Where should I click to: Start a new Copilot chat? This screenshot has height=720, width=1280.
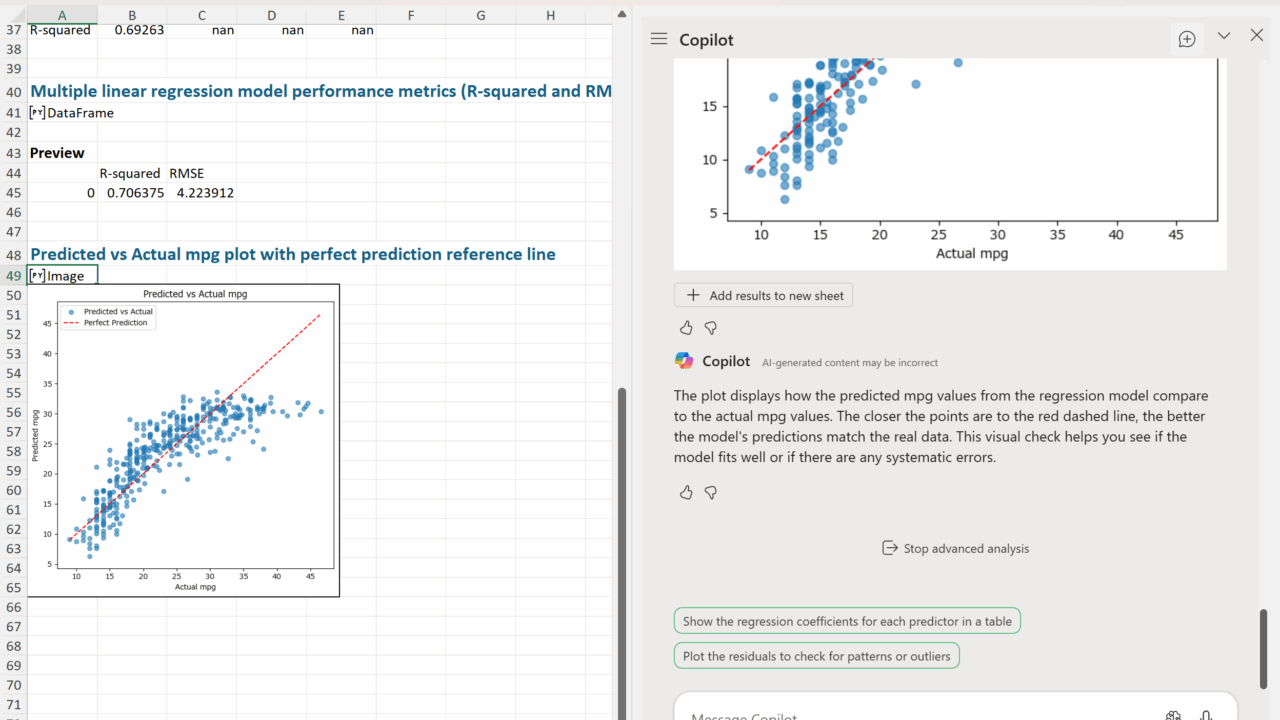click(1187, 39)
